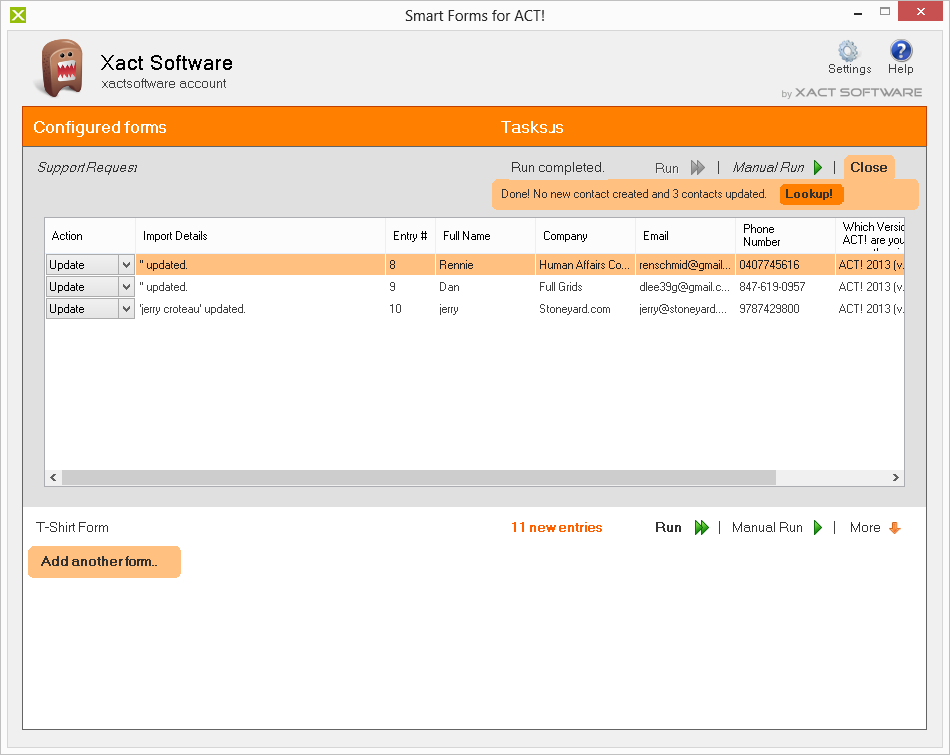The width and height of the screenshot is (950, 755).
Task: Click the 'Run completed.' status text
Action: [x=557, y=168]
